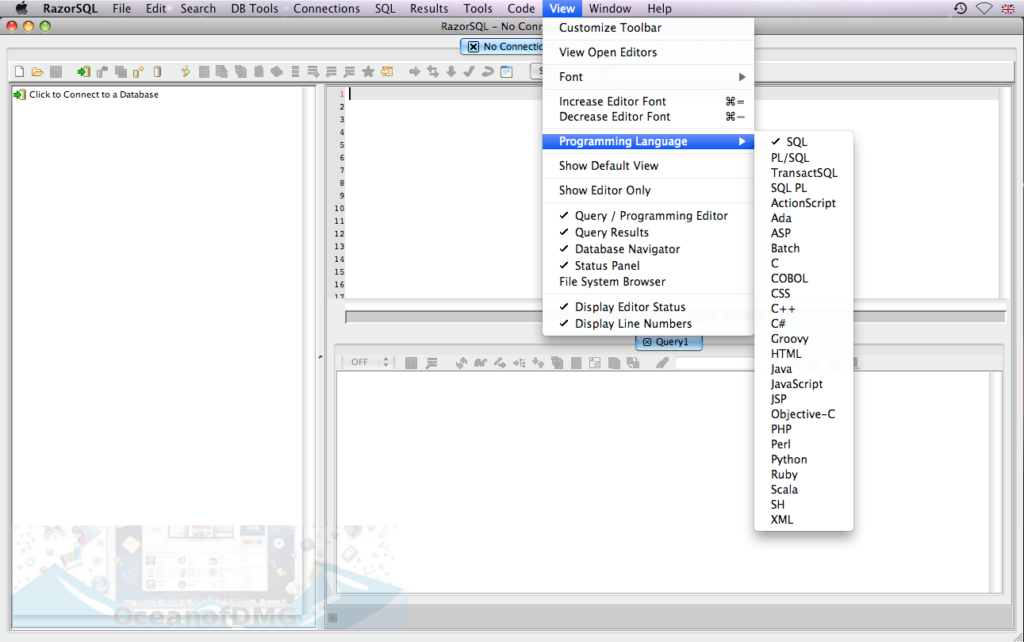Open the Apple menu
This screenshot has height=642, width=1024.
click(22, 8)
